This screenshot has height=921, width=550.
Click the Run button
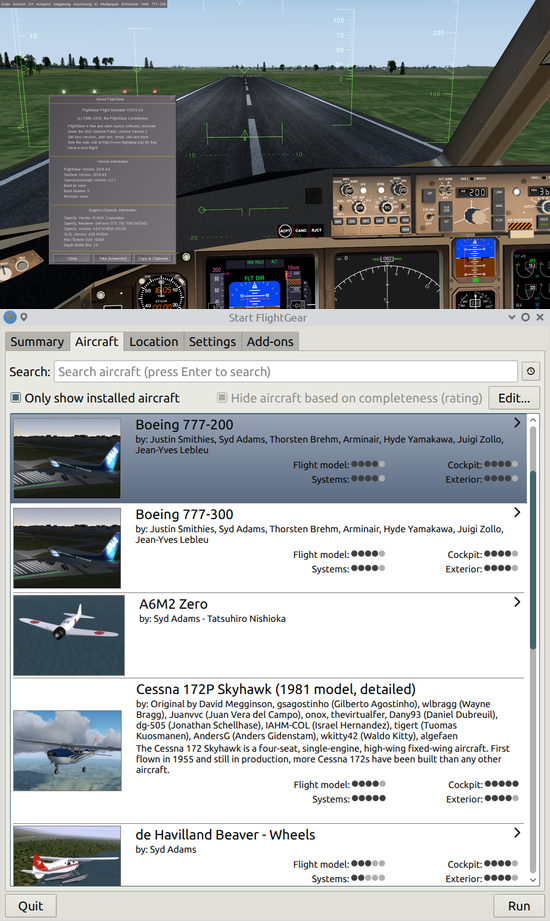tap(519, 906)
